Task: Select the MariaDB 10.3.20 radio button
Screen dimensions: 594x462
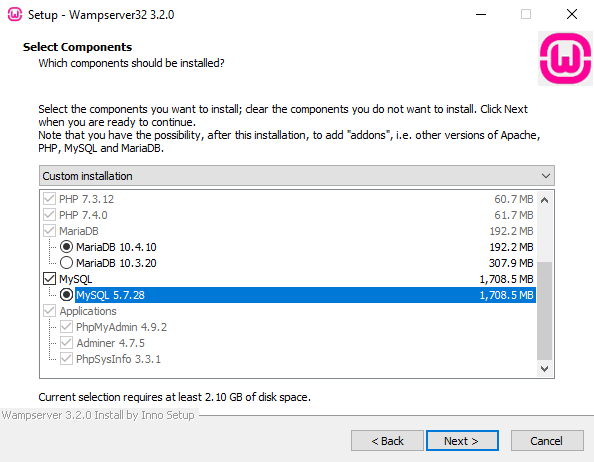Action: point(66,262)
